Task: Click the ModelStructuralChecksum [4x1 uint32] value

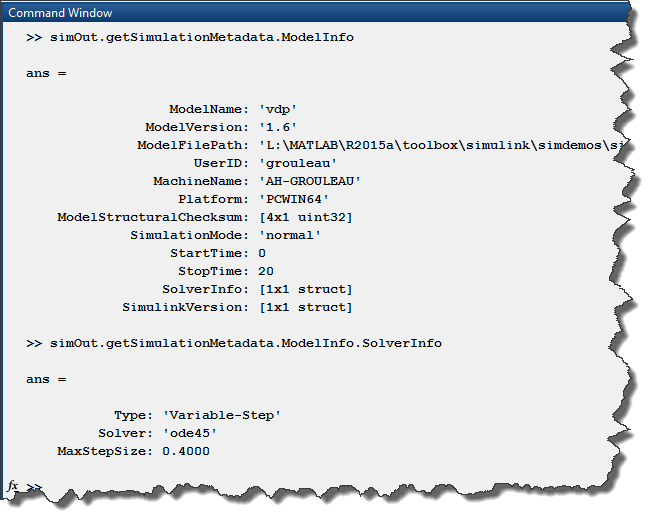Action: tap(305, 217)
